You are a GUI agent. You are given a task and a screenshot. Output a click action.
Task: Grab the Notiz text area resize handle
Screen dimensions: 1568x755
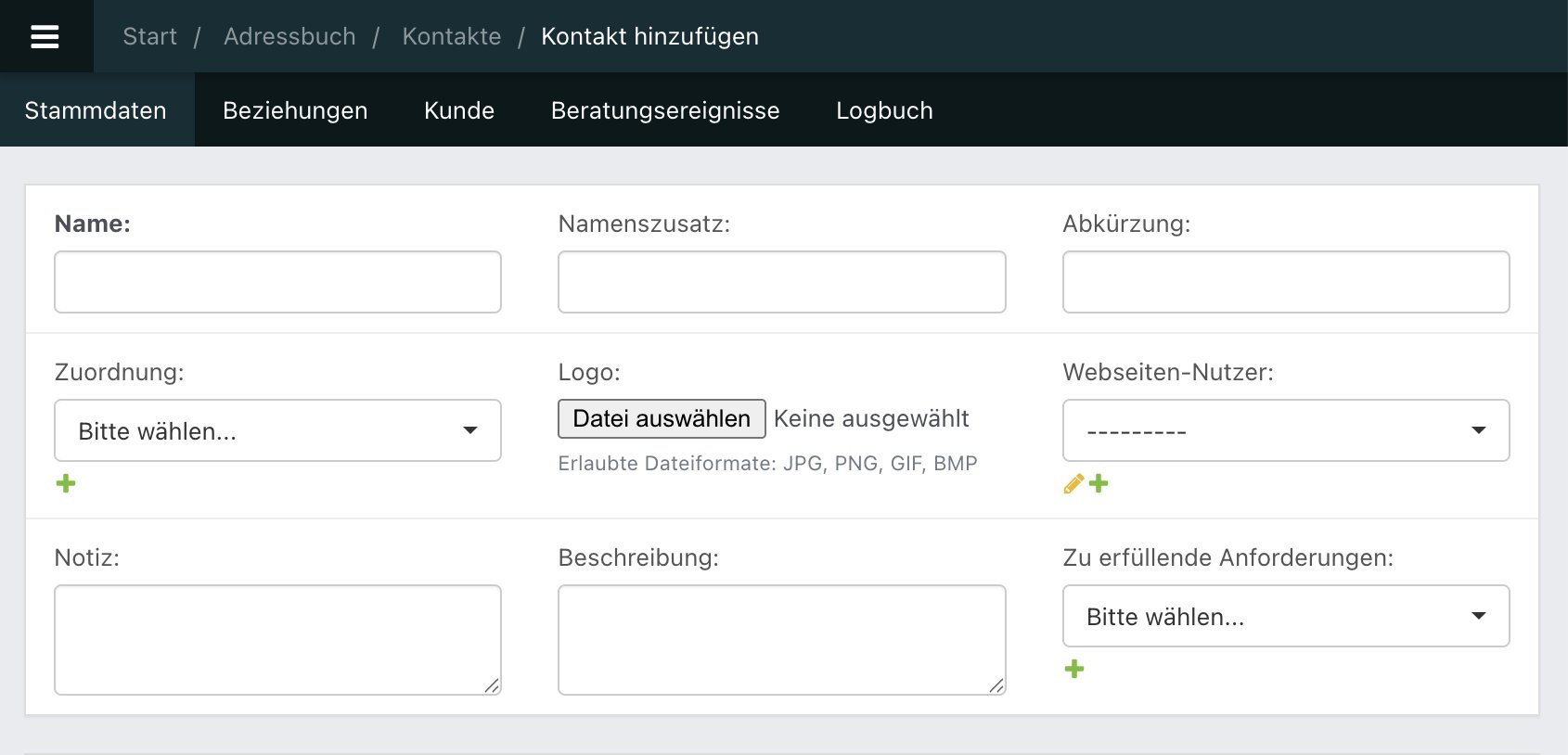(x=492, y=685)
